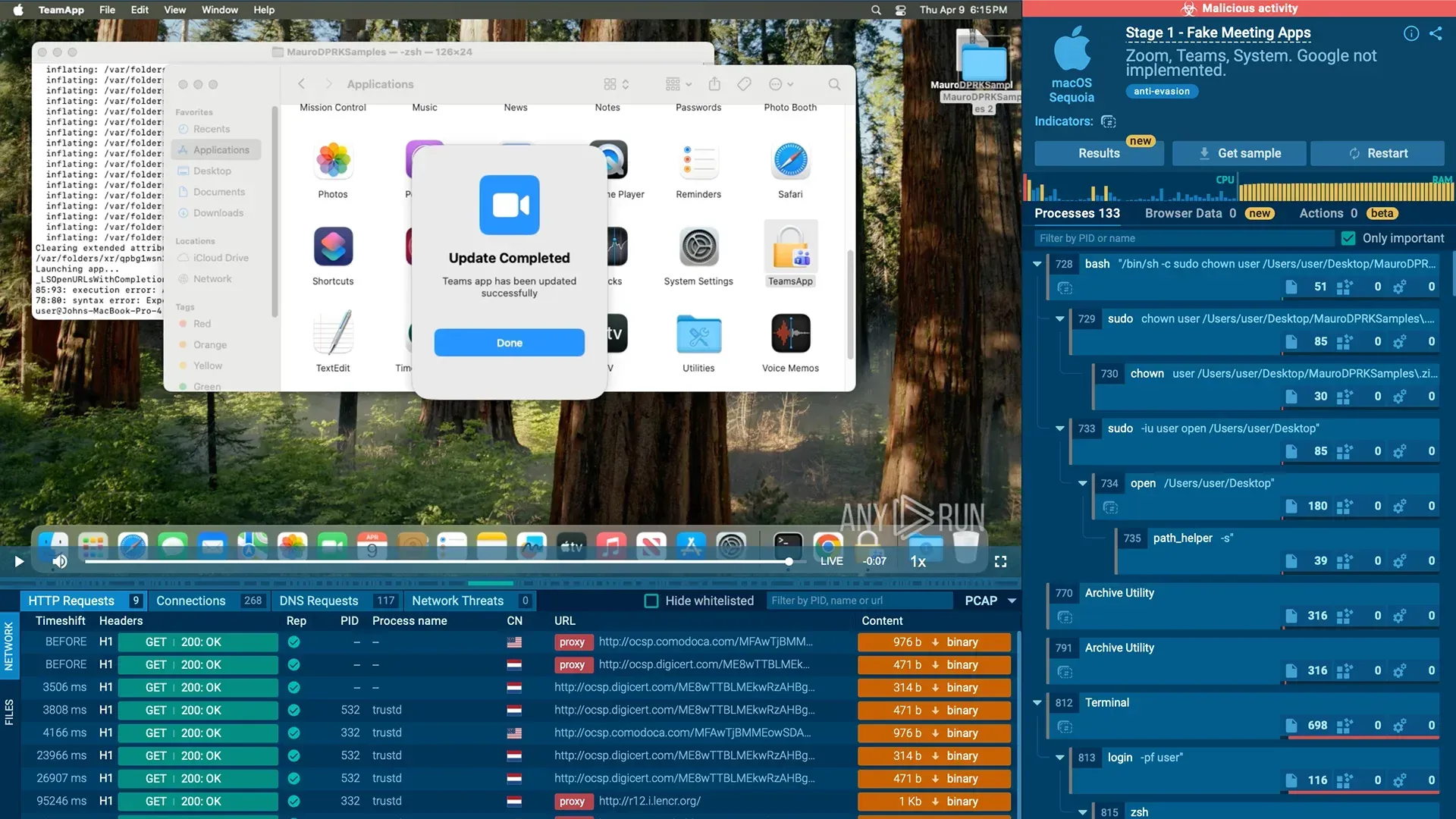Toggle video fullscreen mode
The width and height of the screenshot is (1456, 819).
tap(1001, 561)
